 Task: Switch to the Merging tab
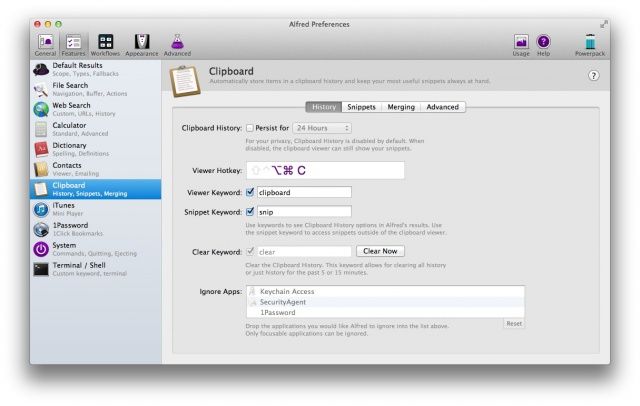[x=401, y=107]
